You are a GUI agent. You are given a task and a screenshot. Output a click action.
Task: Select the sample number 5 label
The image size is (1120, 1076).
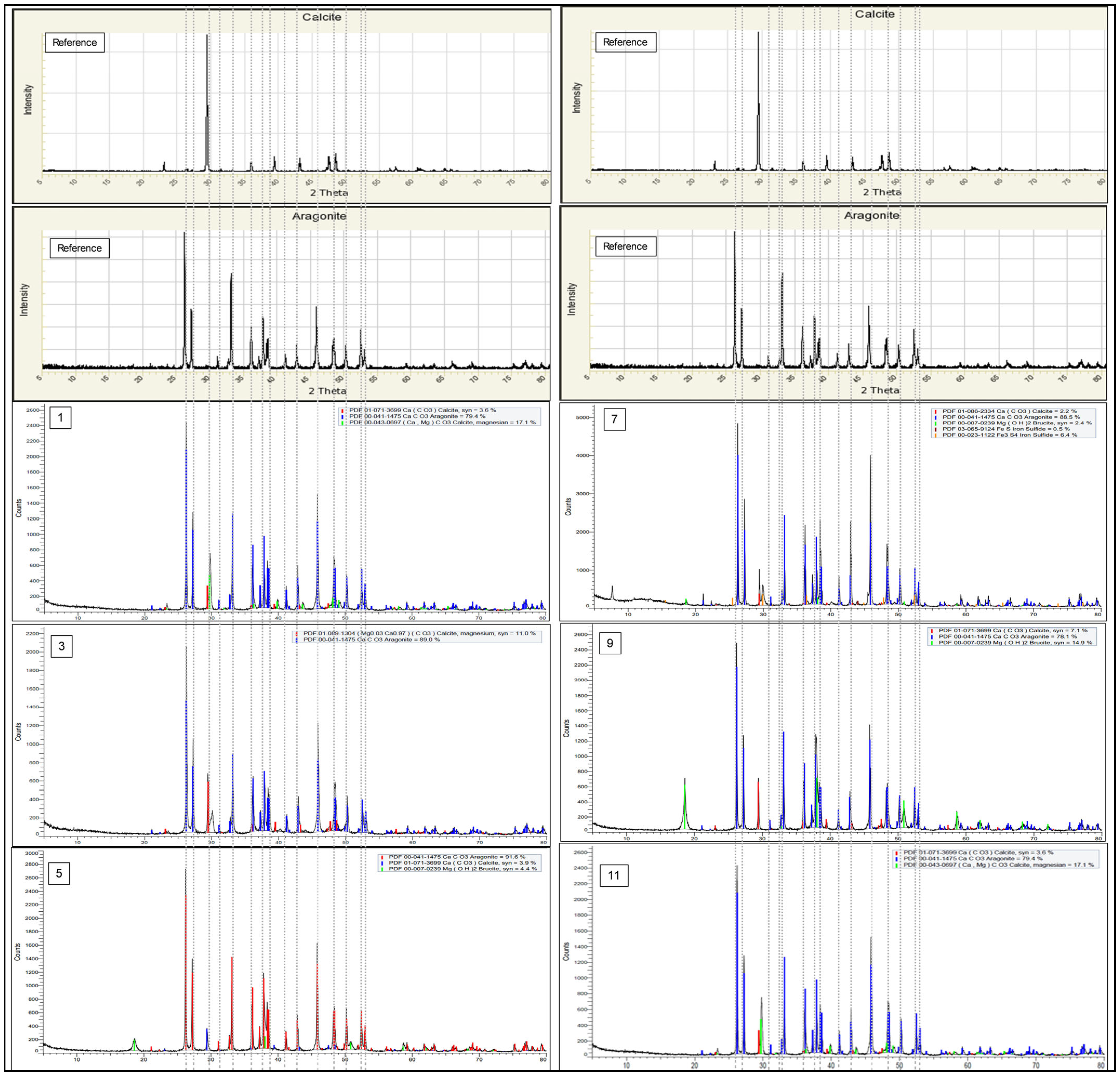59,874
